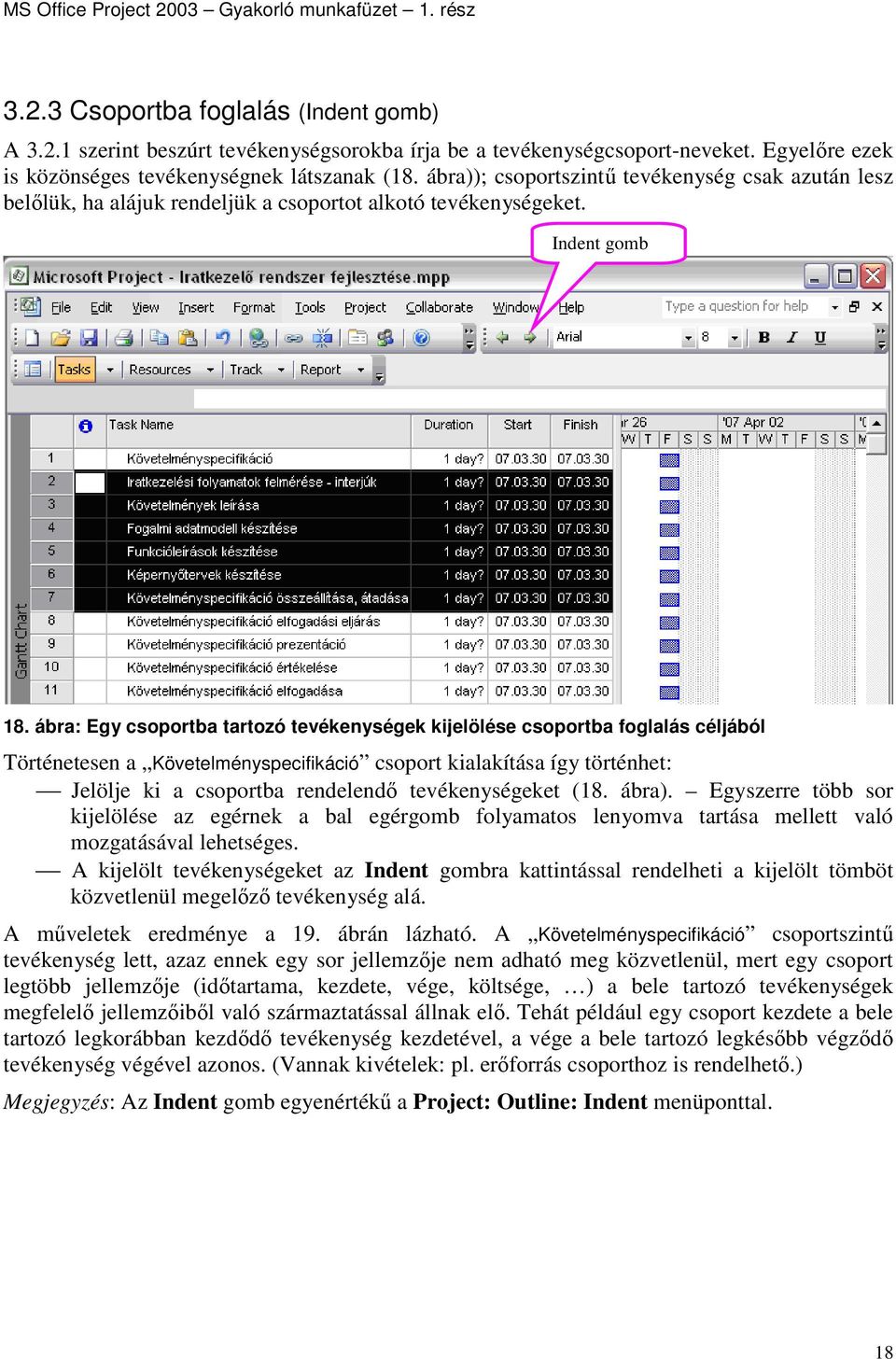896x1359 pixels.
Task: Click Gantt bar for task row 11
Action: click(669, 692)
